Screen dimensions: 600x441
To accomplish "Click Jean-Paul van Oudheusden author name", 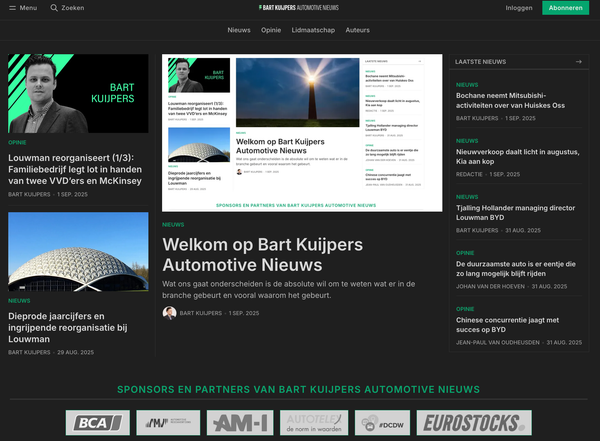I will pos(497,343).
